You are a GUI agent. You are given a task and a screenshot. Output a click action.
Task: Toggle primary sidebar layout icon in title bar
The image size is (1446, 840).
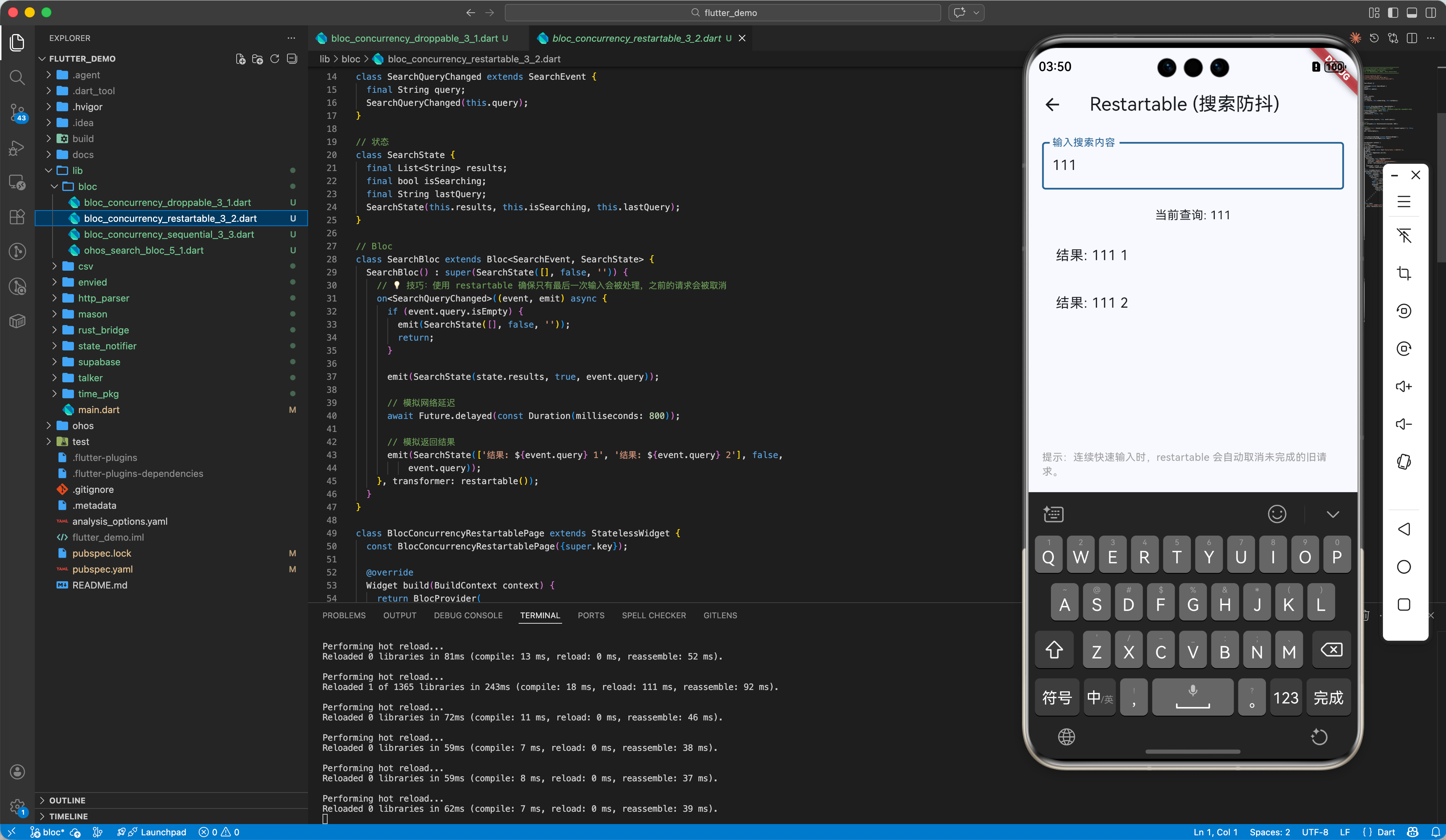click(1393, 13)
